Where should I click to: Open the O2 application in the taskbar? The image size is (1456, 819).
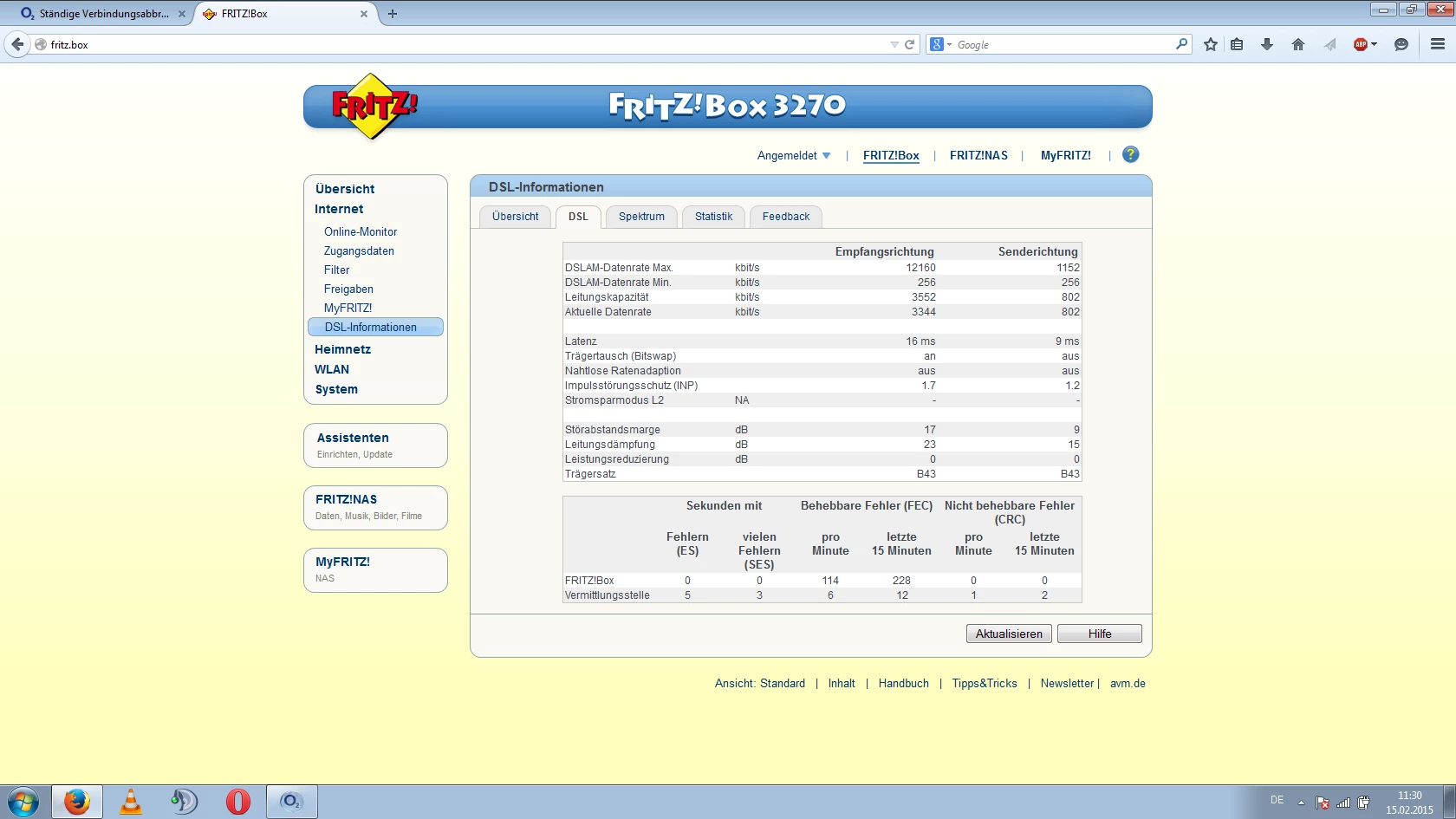tap(292, 802)
